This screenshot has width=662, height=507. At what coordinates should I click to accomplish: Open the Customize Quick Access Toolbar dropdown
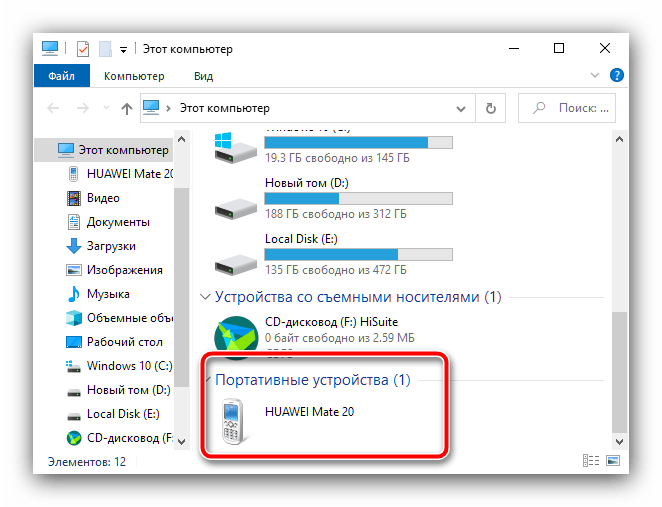click(x=123, y=50)
